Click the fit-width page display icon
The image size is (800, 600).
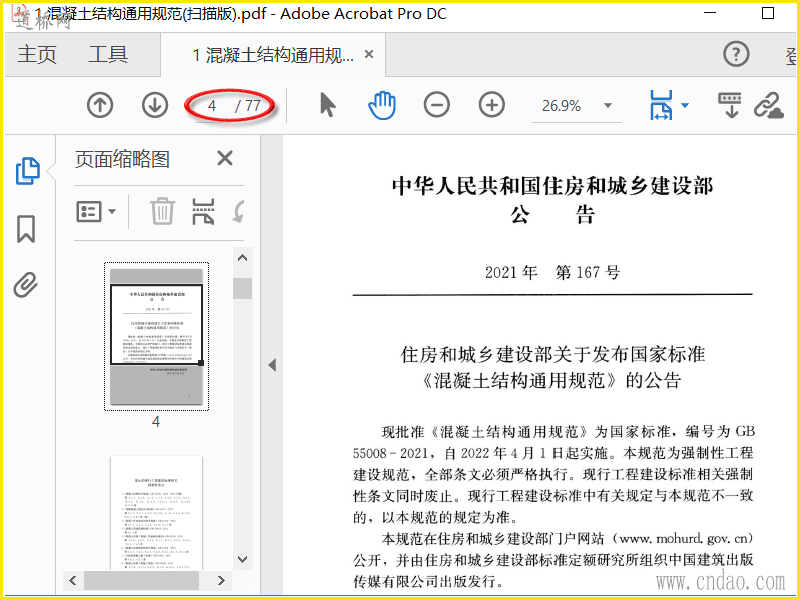(662, 106)
